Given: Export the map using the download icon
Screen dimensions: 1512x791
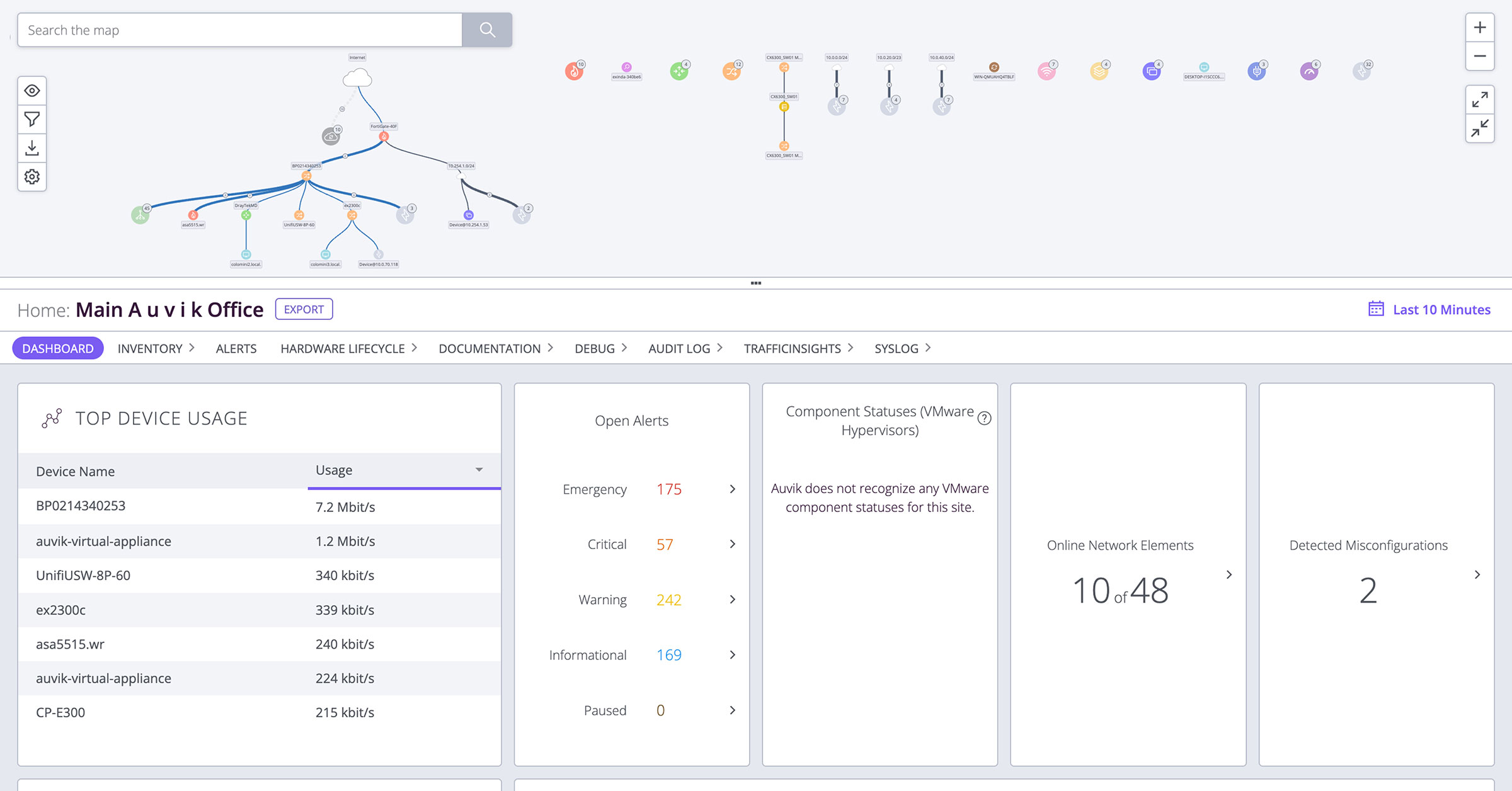Looking at the screenshot, I should point(31,148).
